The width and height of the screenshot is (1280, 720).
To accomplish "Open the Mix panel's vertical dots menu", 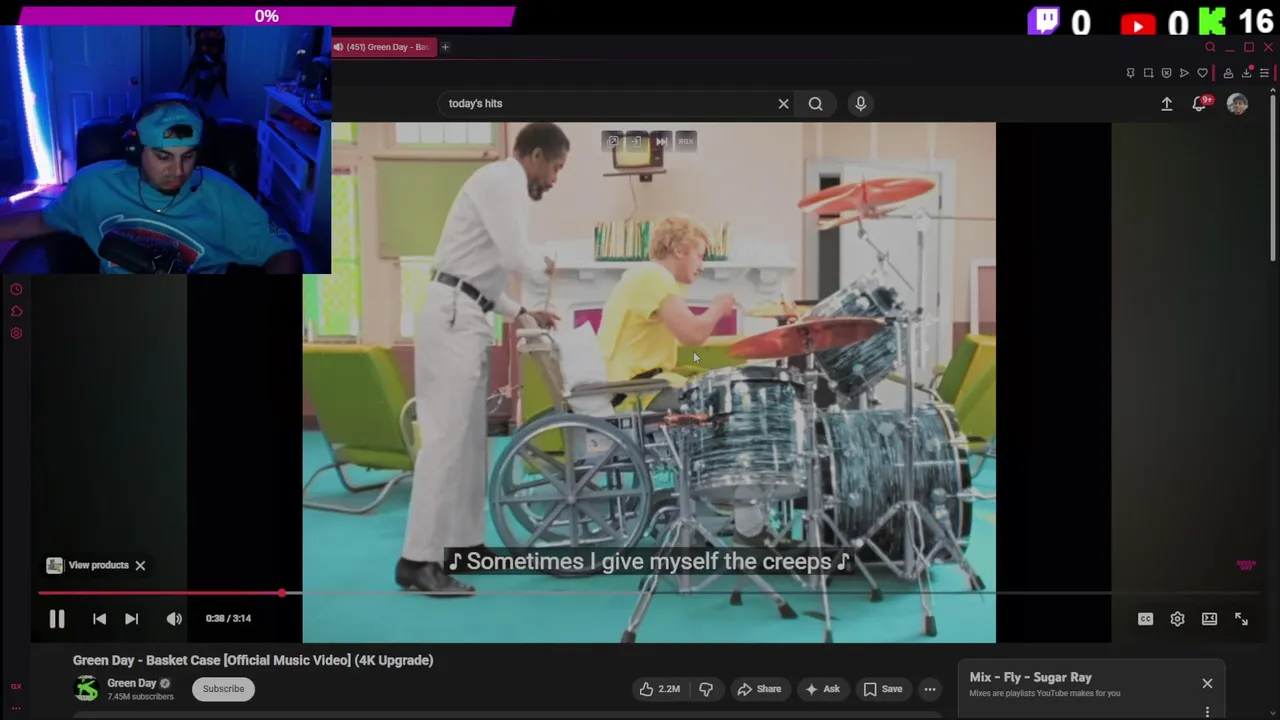I will pyautogui.click(x=1207, y=712).
